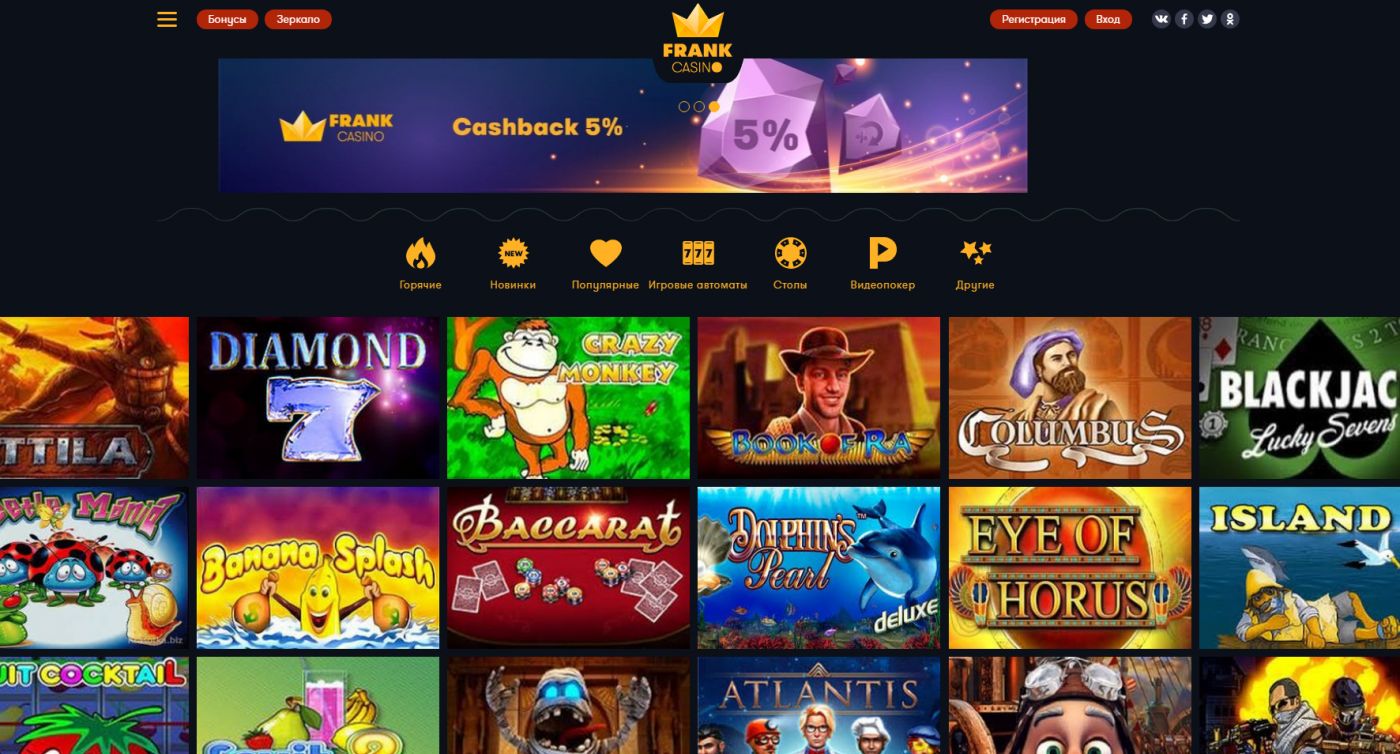Click the Вход login button
This screenshot has width=1400, height=754.
click(x=1108, y=19)
